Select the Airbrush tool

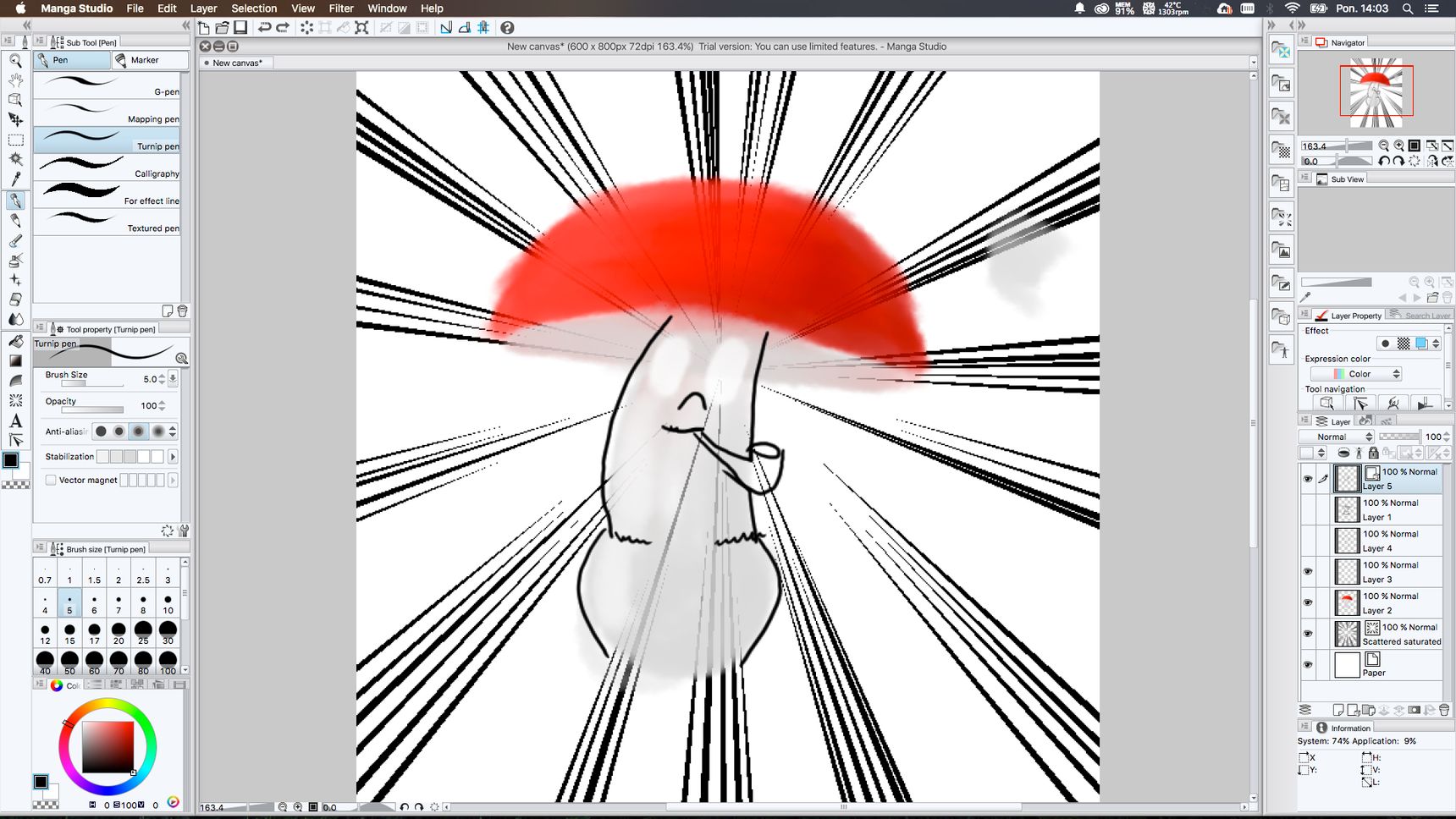(15, 260)
